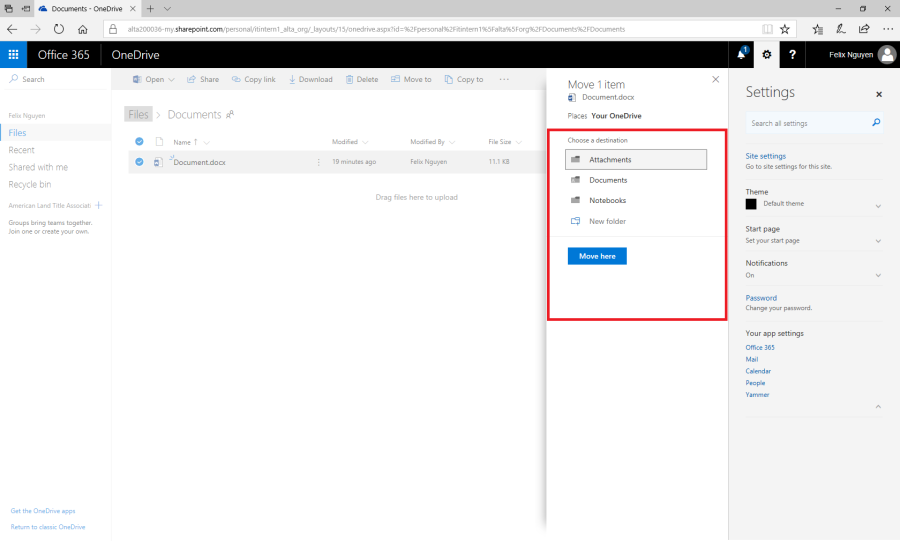The image size is (900, 541).
Task: Open browser tab list dropdown
Action: click(167, 9)
